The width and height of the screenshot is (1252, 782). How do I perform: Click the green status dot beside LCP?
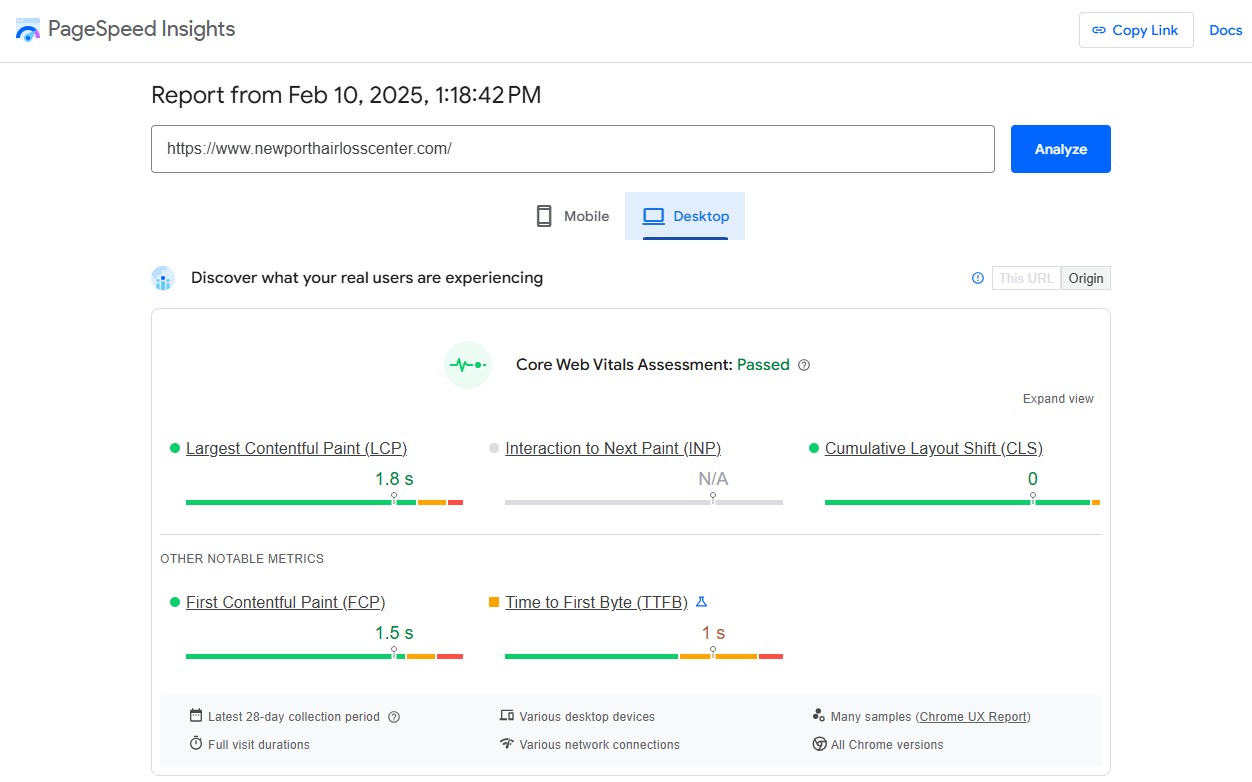[x=175, y=449]
